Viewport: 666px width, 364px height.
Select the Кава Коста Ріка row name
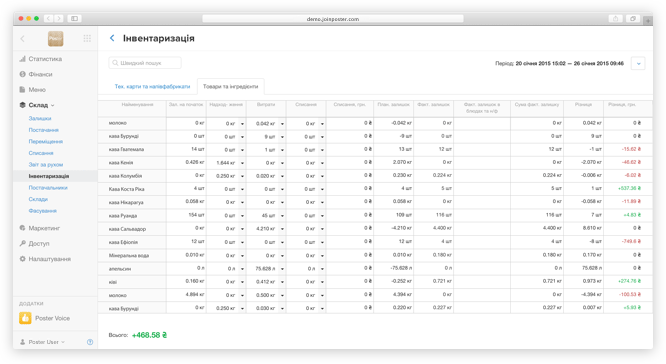click(x=127, y=189)
